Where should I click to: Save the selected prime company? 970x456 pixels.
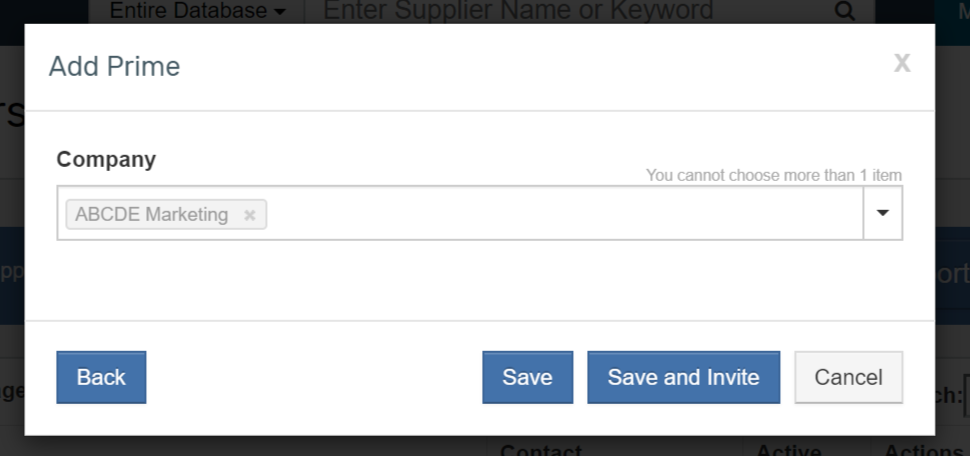click(x=528, y=377)
